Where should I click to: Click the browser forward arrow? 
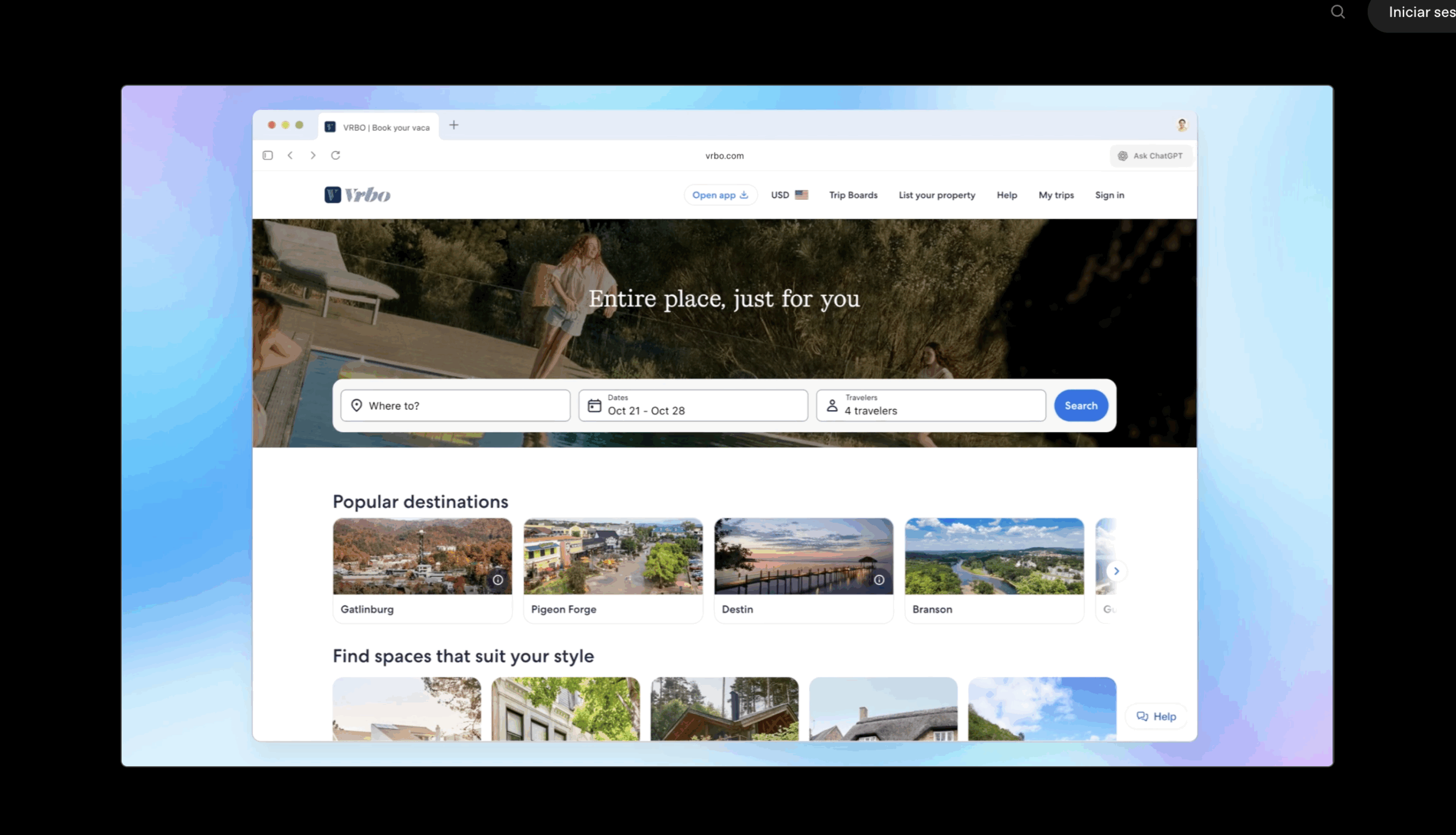pos(313,155)
